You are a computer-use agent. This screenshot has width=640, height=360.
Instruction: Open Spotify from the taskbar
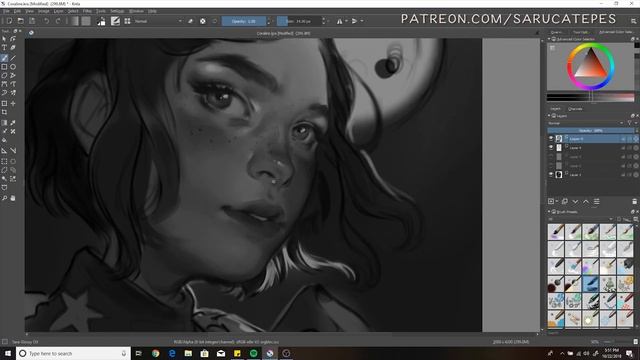pyautogui.click(x=253, y=353)
